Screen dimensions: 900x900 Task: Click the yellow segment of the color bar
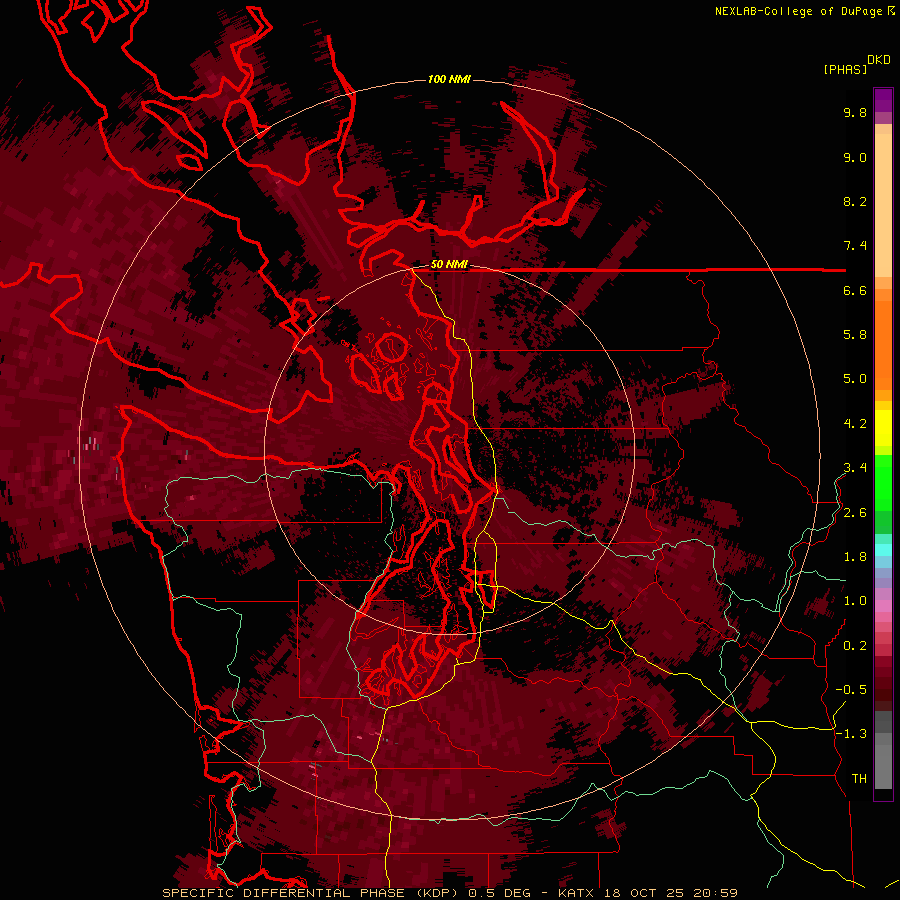[883, 428]
